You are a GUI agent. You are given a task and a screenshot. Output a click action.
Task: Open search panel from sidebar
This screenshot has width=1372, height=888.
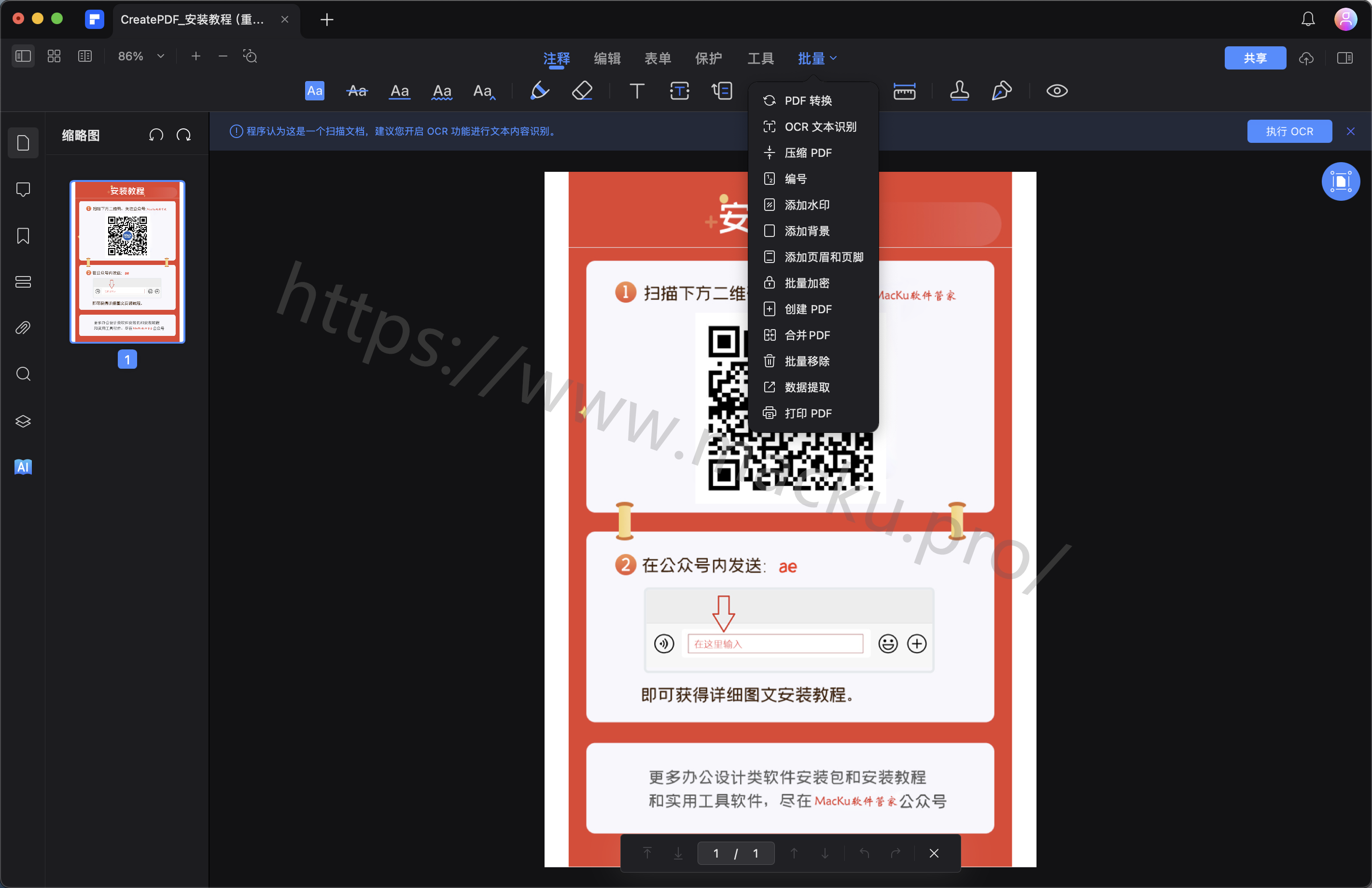[x=23, y=374]
